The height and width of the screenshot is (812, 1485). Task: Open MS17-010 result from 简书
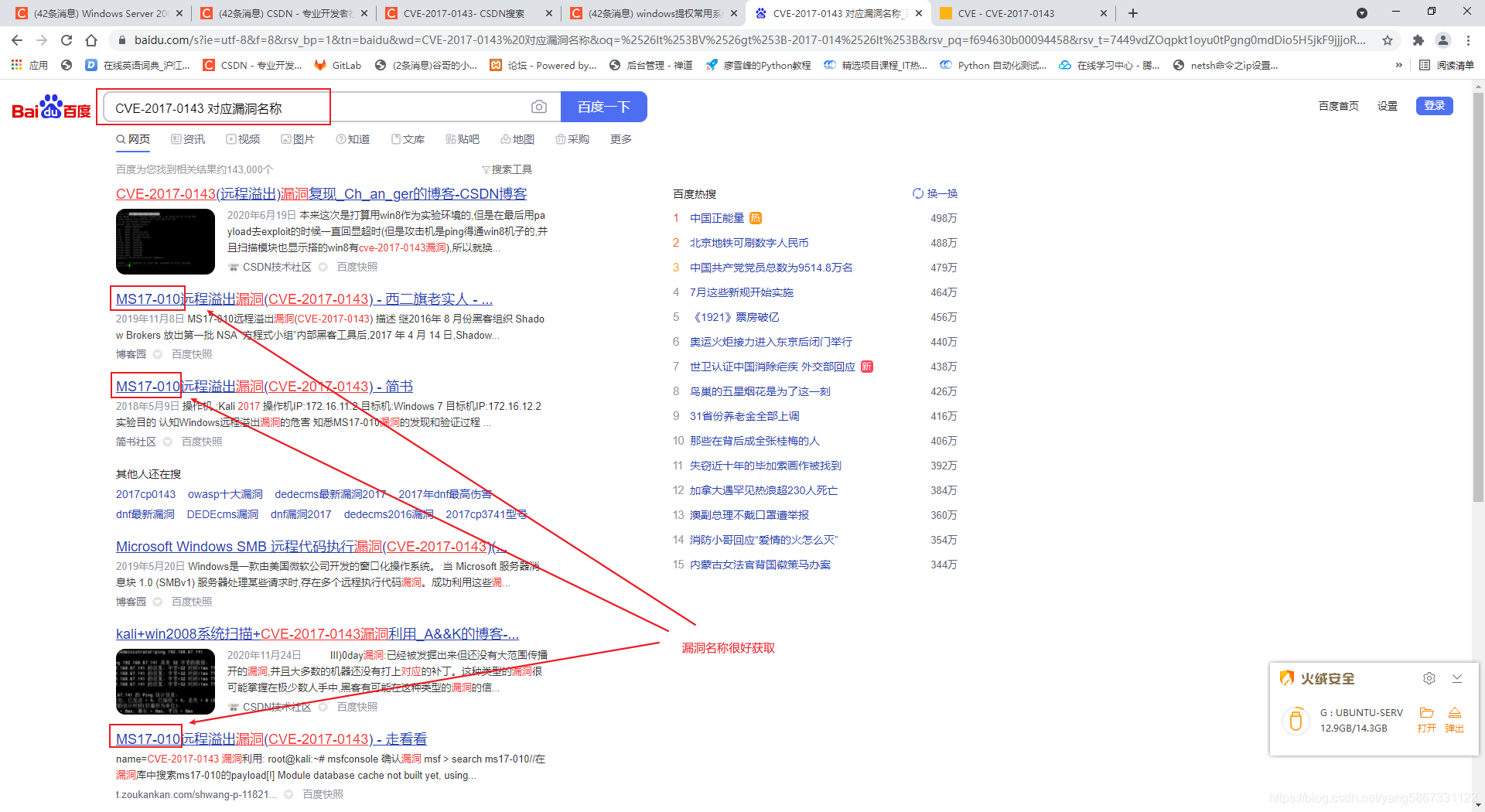[x=265, y=386]
